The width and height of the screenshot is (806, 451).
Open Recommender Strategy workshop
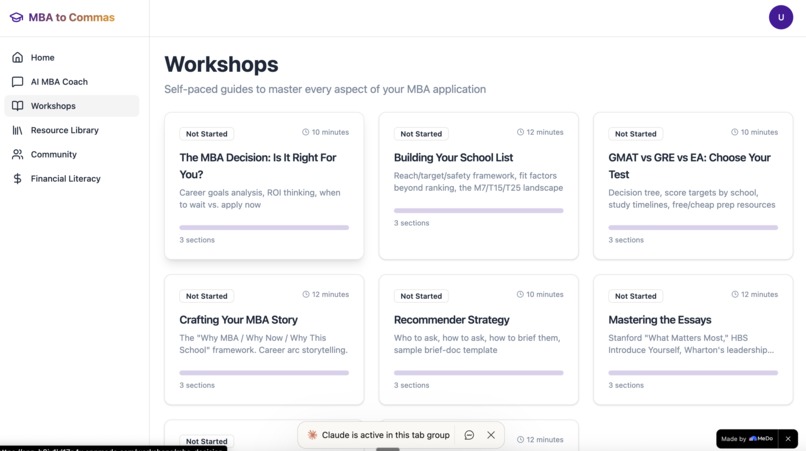[x=479, y=339]
